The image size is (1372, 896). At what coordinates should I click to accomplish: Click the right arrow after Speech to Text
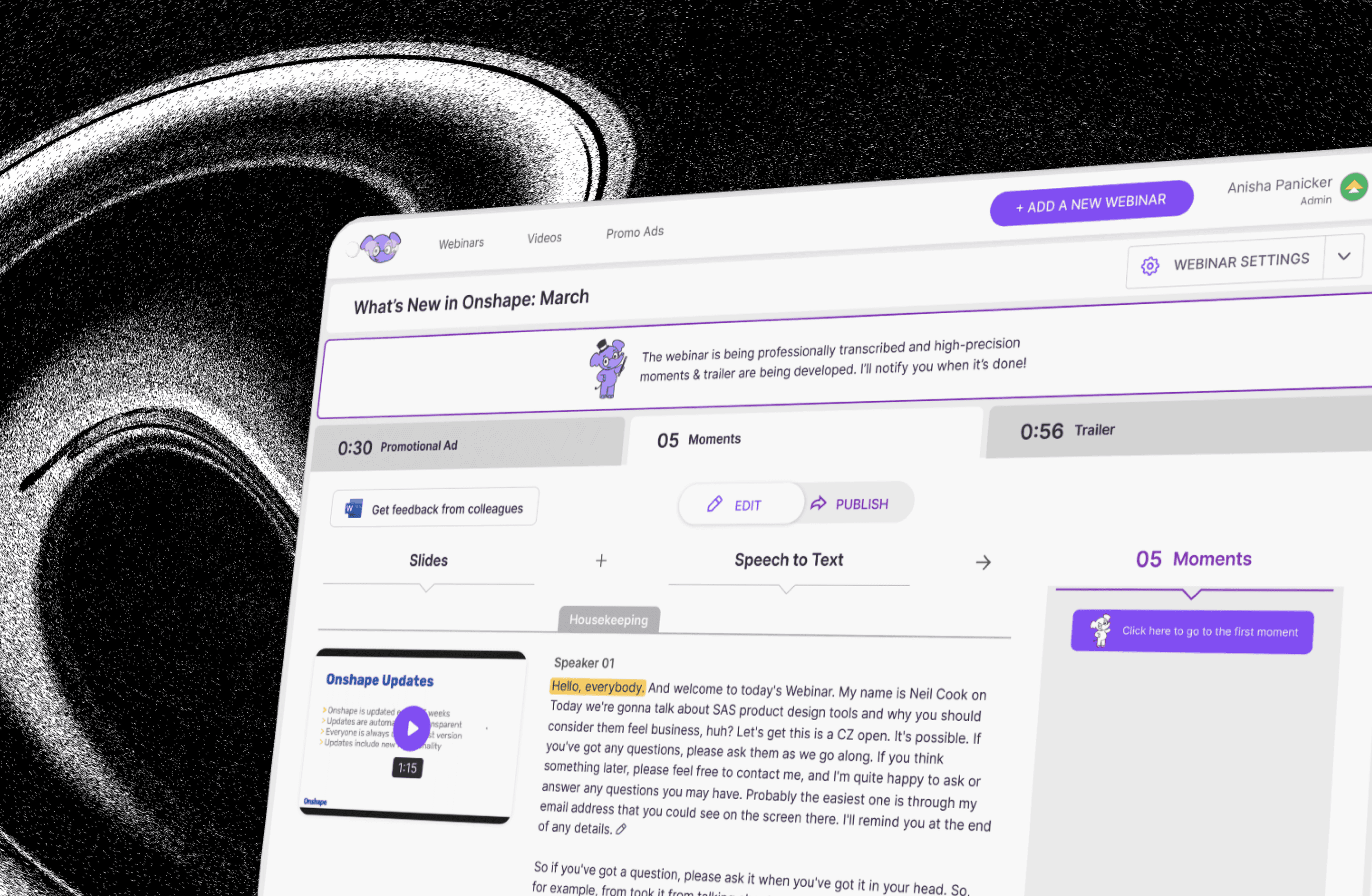[983, 562]
